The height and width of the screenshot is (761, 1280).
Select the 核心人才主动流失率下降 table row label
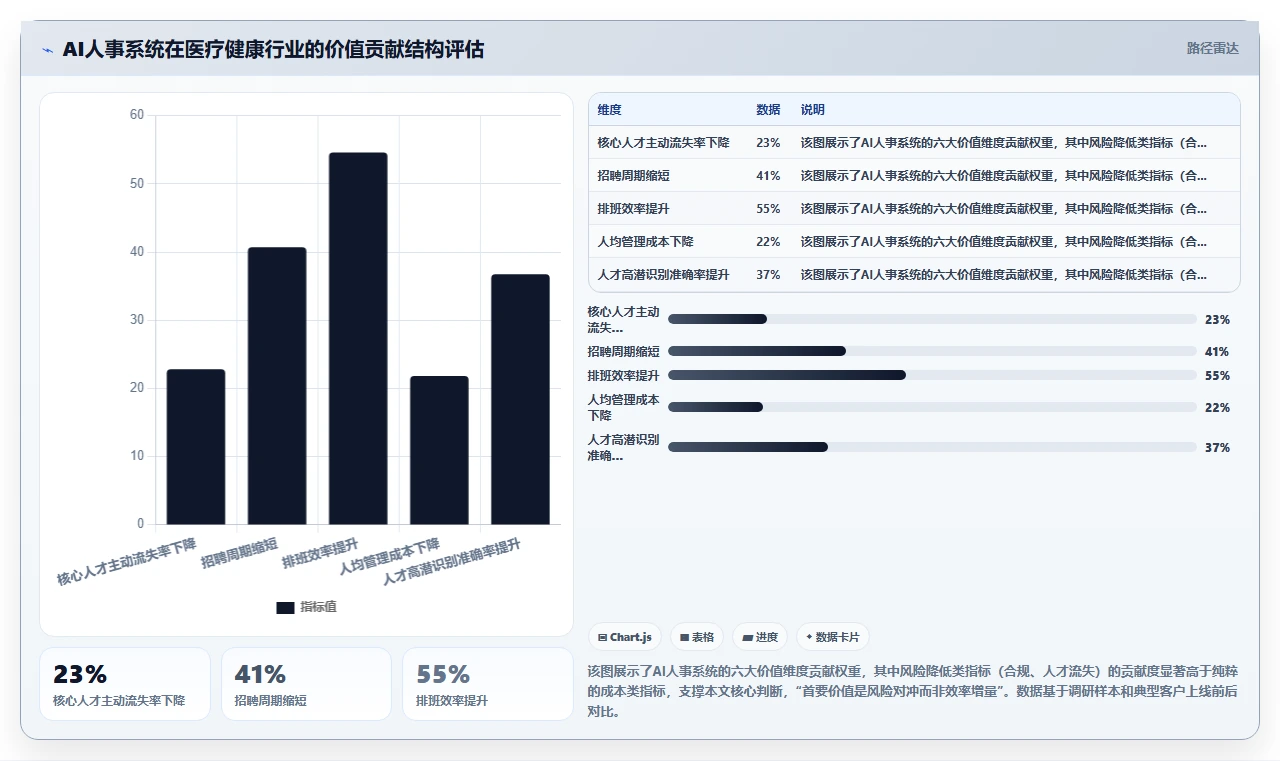[x=663, y=143]
